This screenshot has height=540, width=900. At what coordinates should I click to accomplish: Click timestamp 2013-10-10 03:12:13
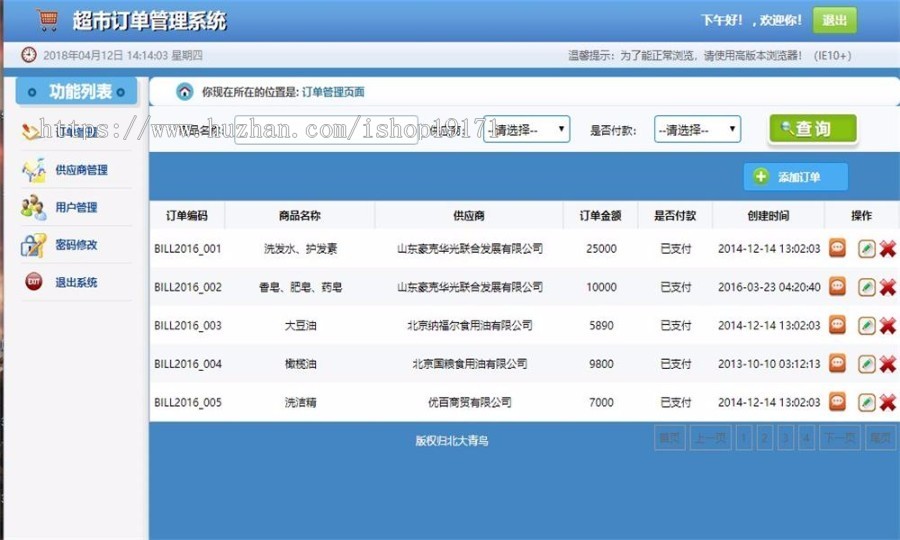[769, 364]
